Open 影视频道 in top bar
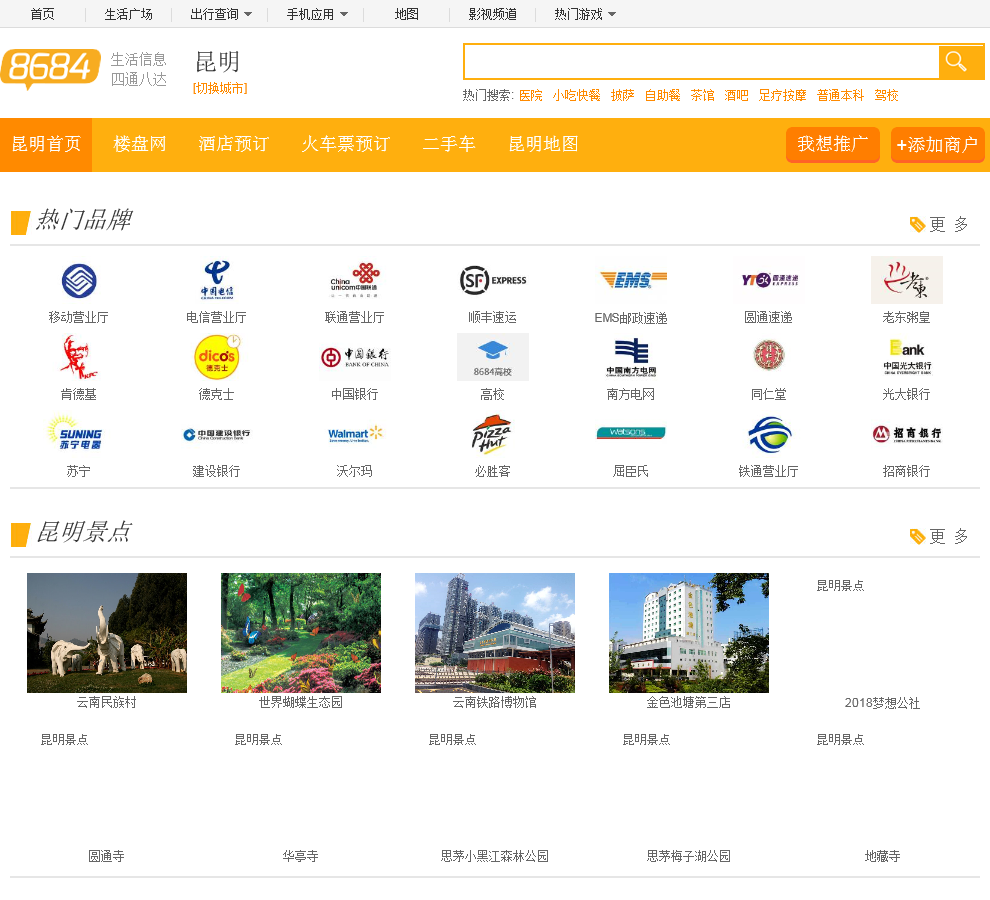 coord(492,14)
